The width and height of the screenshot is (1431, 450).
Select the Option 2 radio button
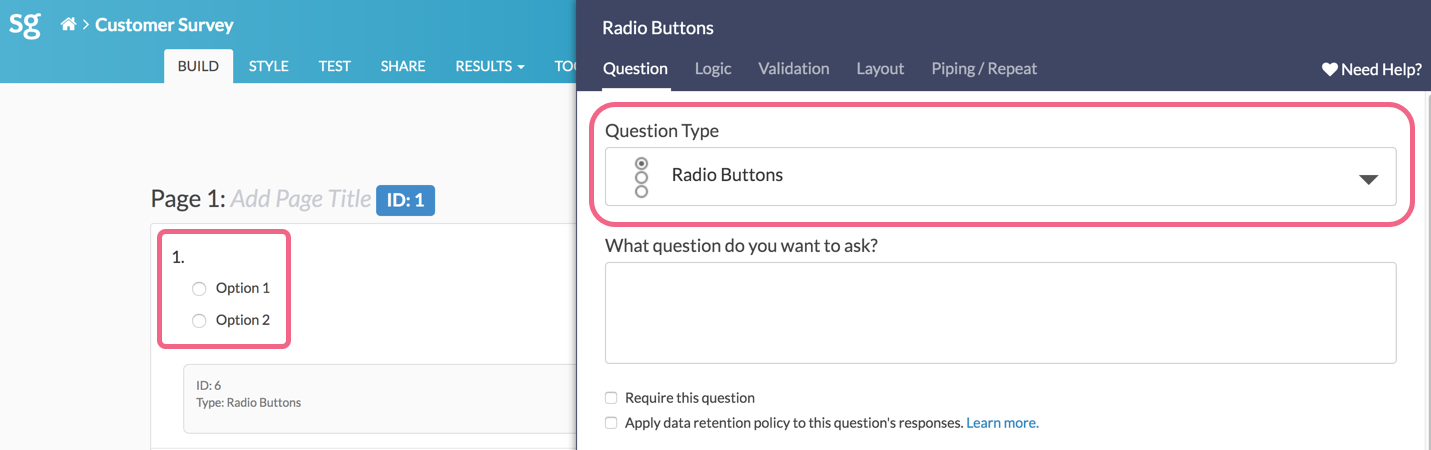point(199,321)
